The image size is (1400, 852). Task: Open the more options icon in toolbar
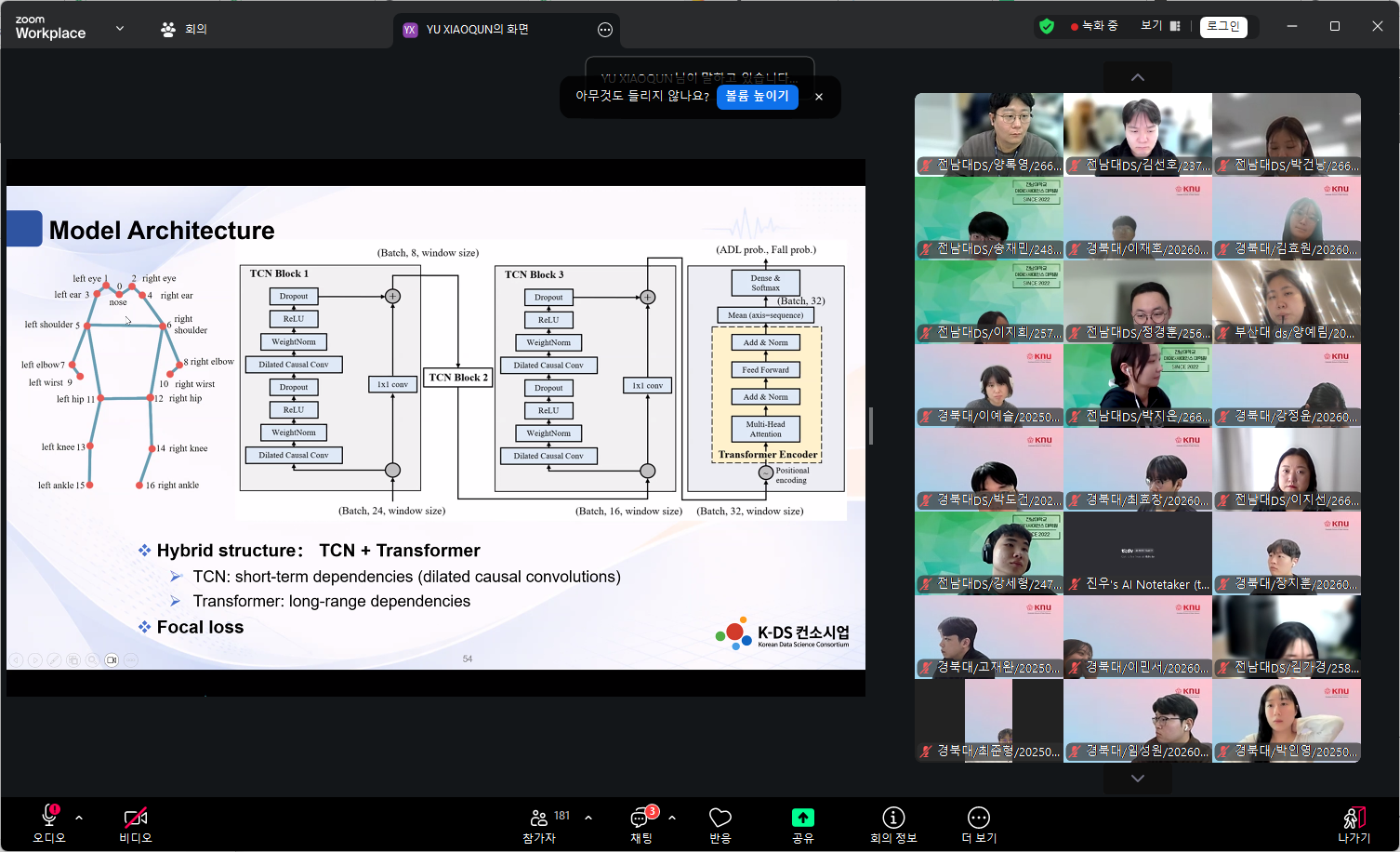[x=978, y=819]
